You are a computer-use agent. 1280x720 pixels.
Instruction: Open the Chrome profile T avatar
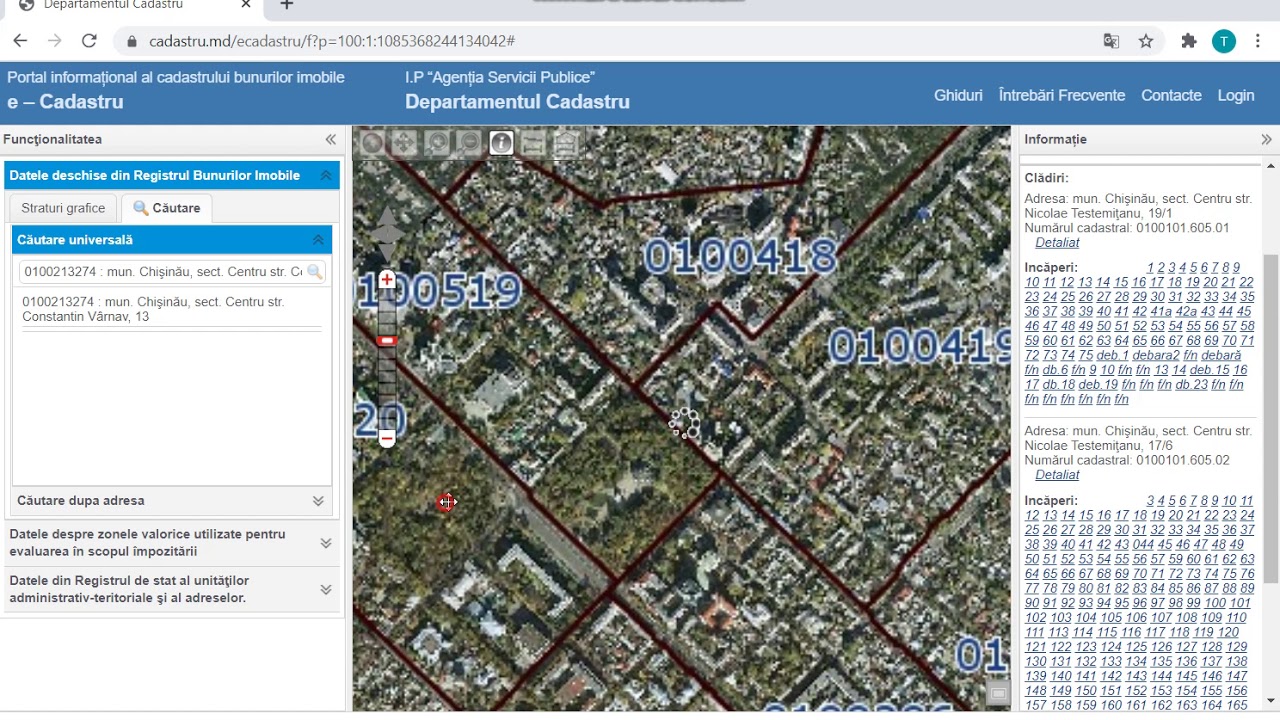pos(1224,41)
